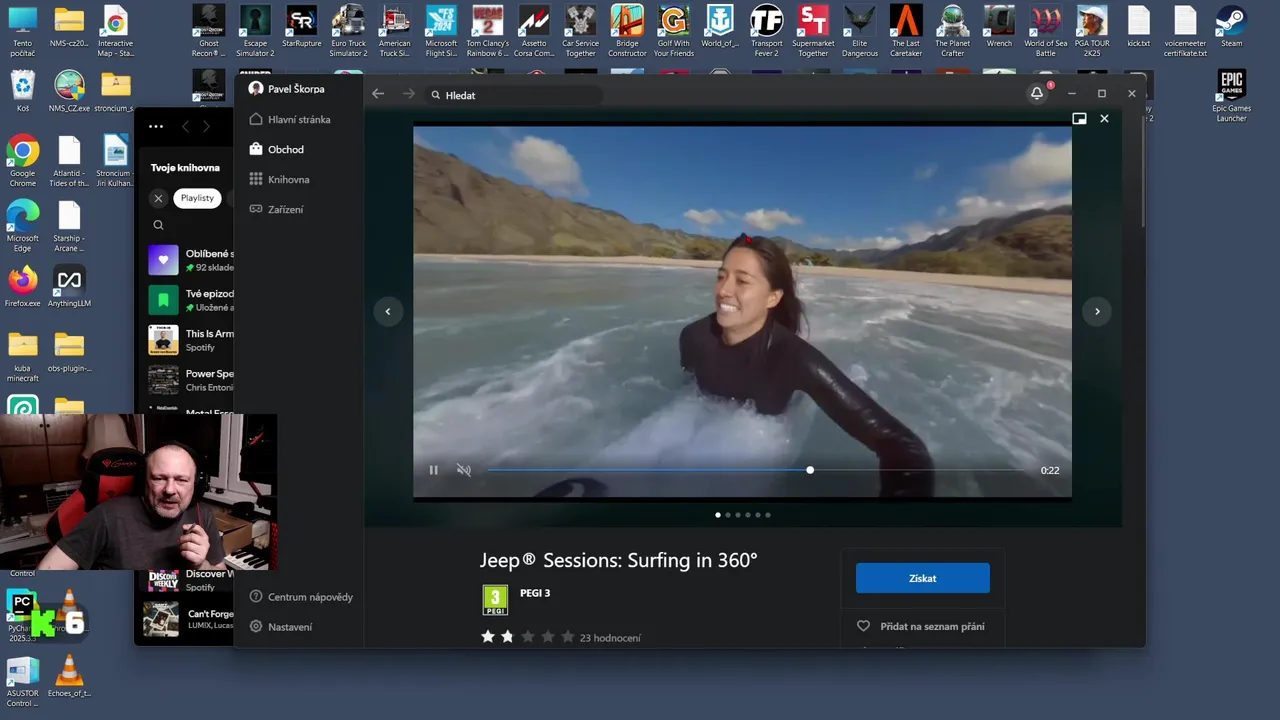Go back in Spotify navigation

pos(185,126)
